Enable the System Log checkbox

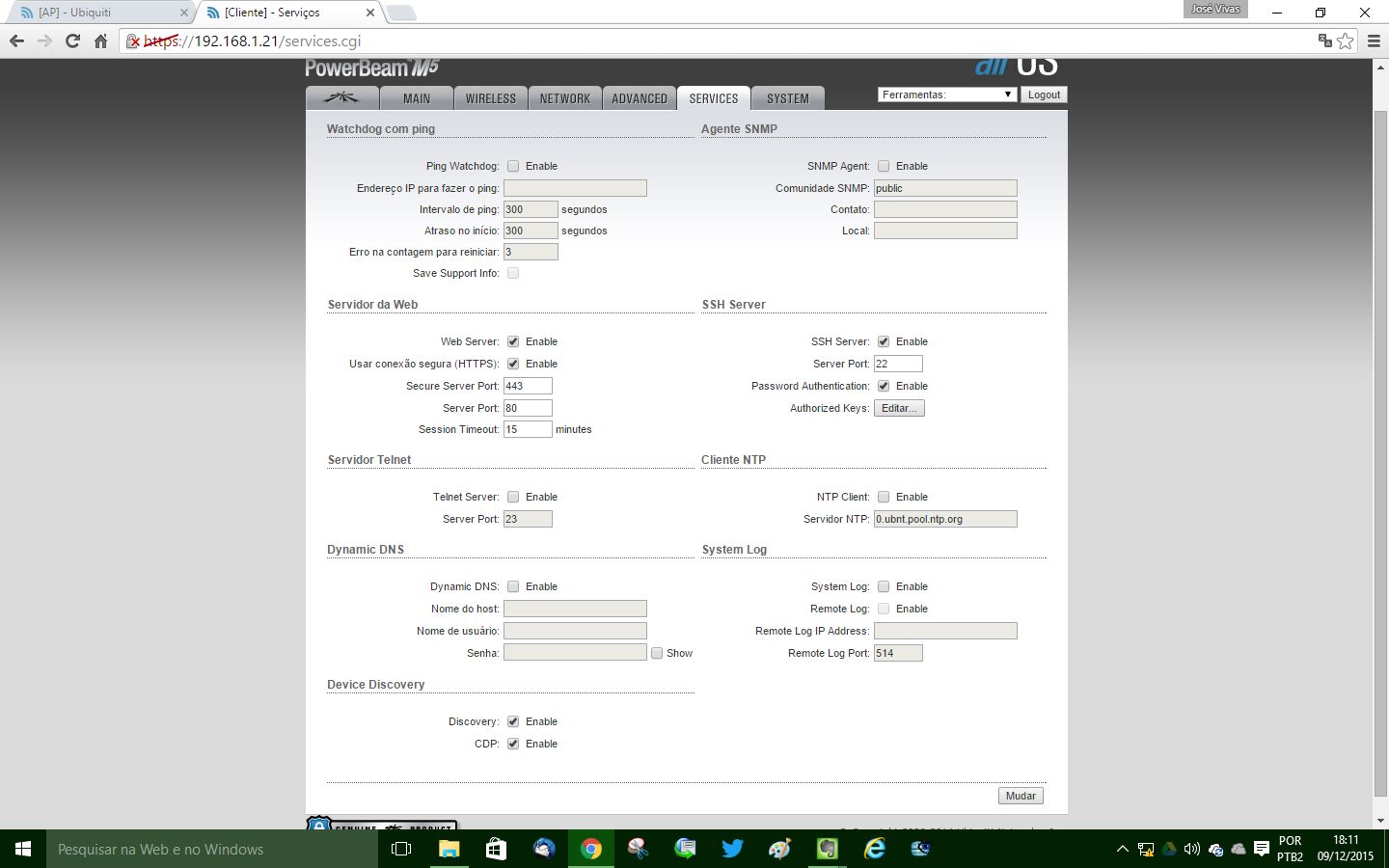(884, 586)
